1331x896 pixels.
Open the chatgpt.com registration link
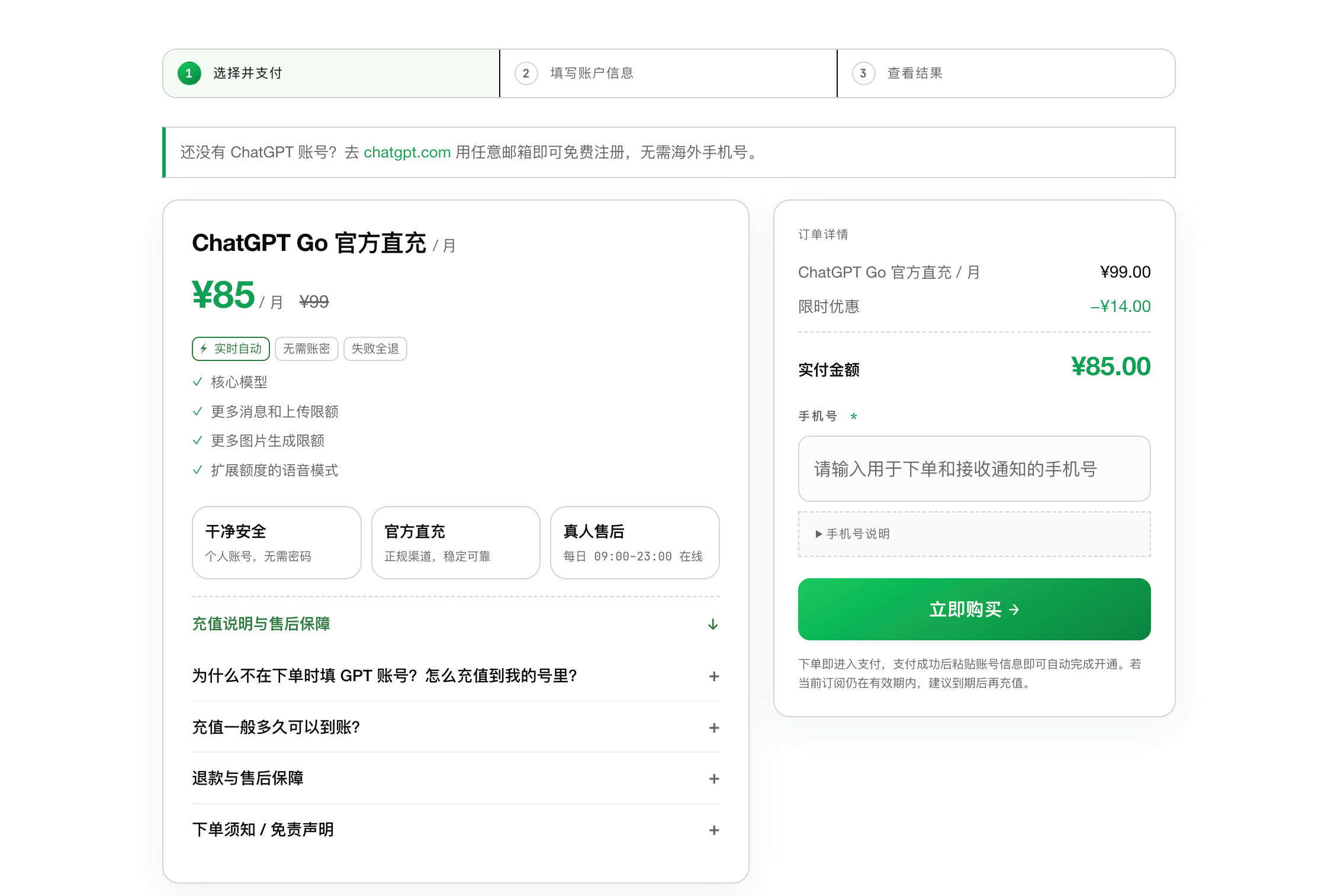407,153
